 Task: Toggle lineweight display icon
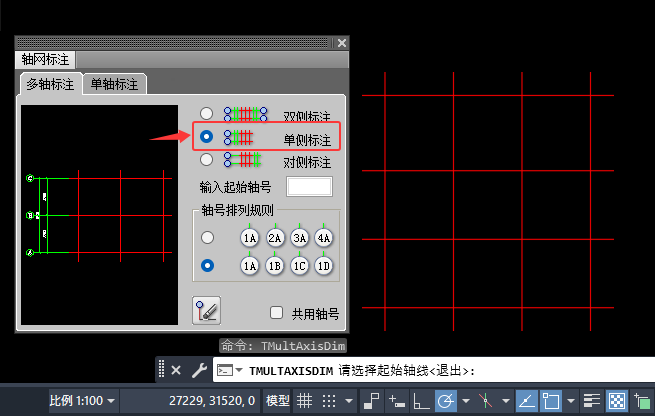point(592,401)
